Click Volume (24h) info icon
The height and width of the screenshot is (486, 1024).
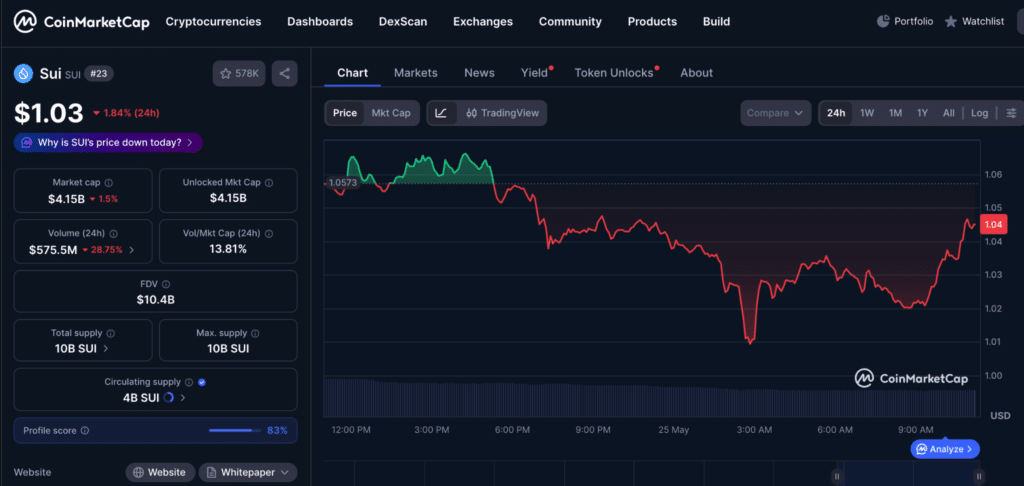coord(114,234)
